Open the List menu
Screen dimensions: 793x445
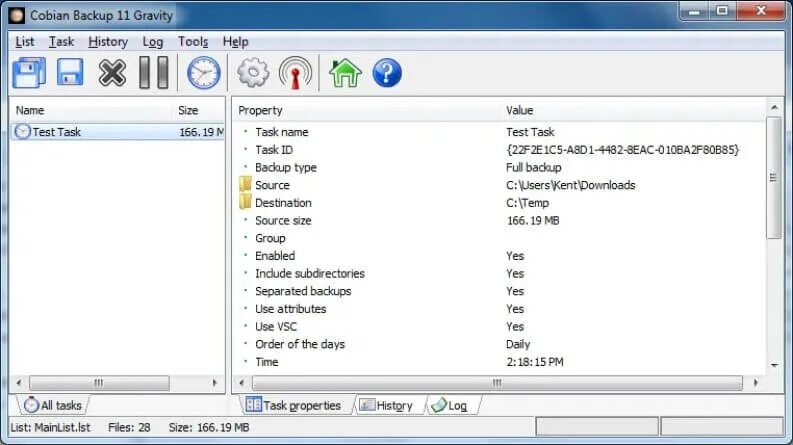tap(25, 41)
